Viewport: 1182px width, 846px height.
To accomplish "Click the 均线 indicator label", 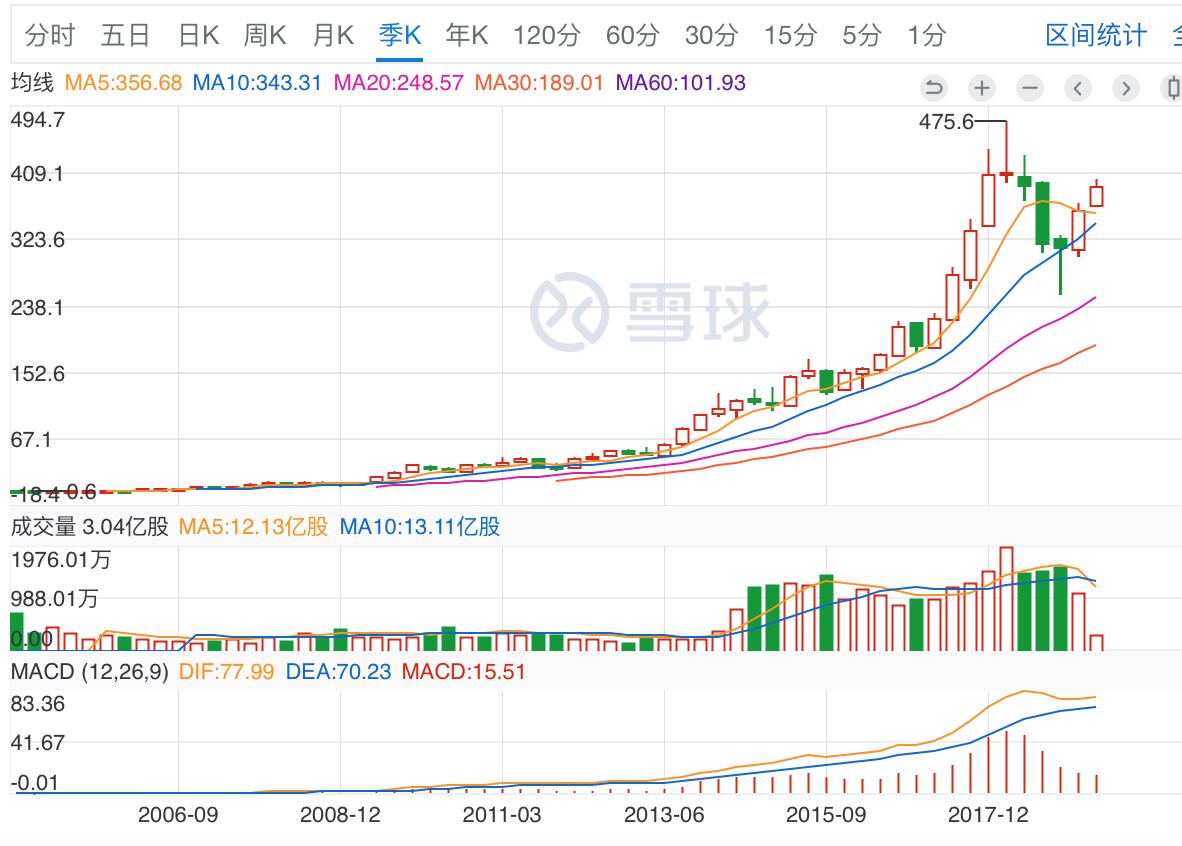I will 32,83.
